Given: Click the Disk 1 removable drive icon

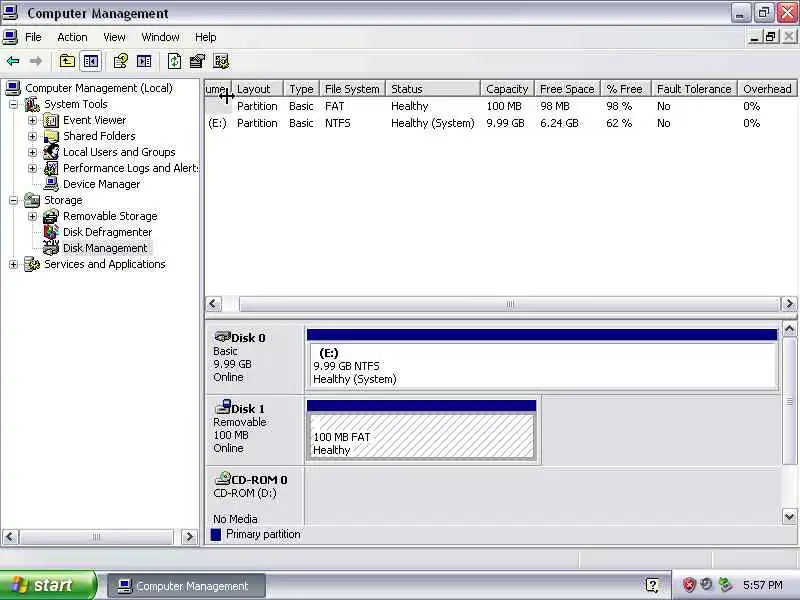Looking at the screenshot, I should click(223, 407).
